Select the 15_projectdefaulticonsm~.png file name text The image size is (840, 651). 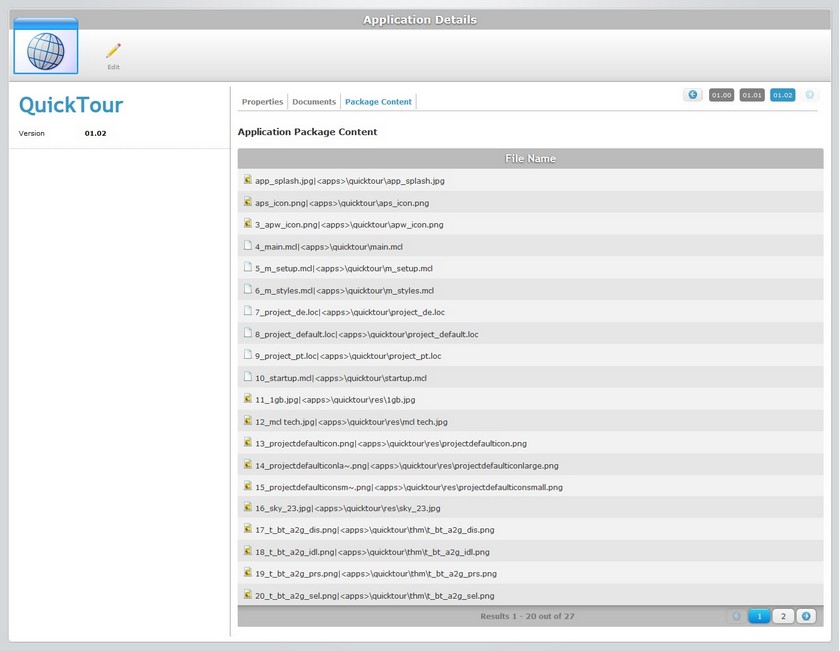click(409, 488)
